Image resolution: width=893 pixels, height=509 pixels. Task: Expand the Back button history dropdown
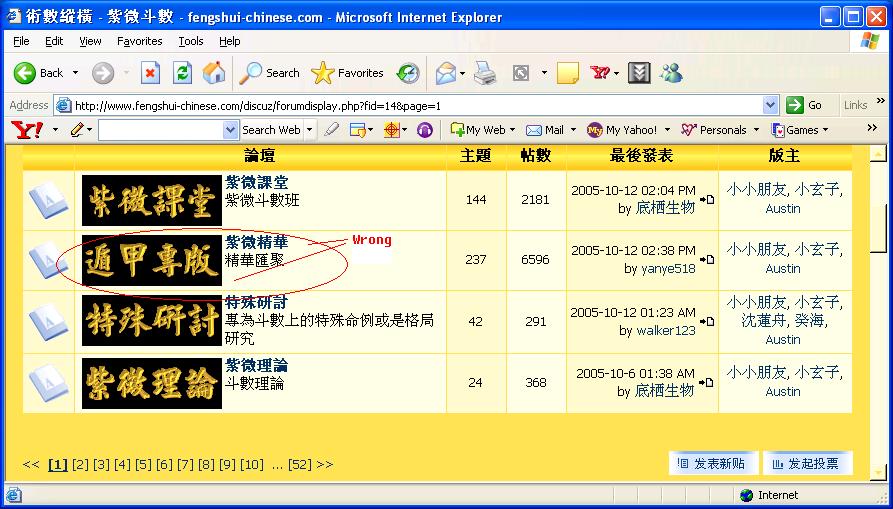(75, 73)
